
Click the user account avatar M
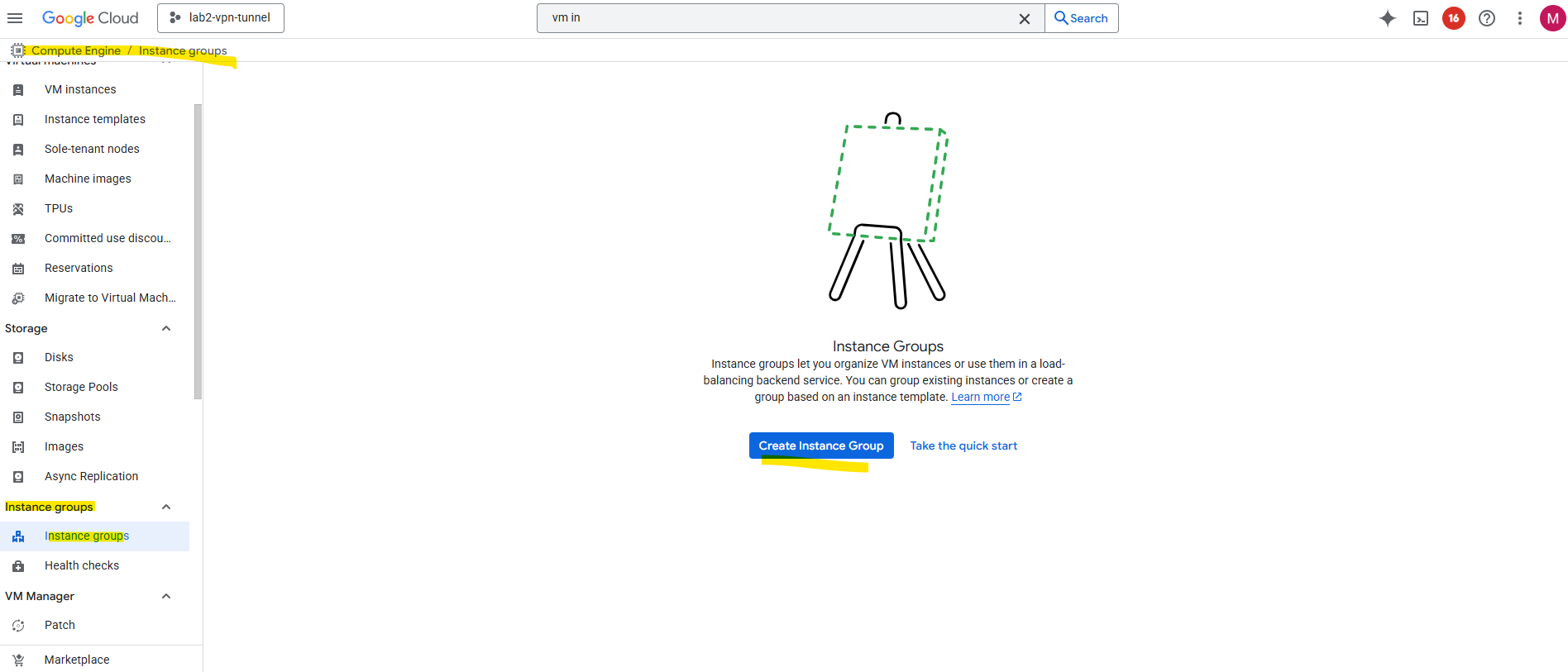pos(1552,18)
